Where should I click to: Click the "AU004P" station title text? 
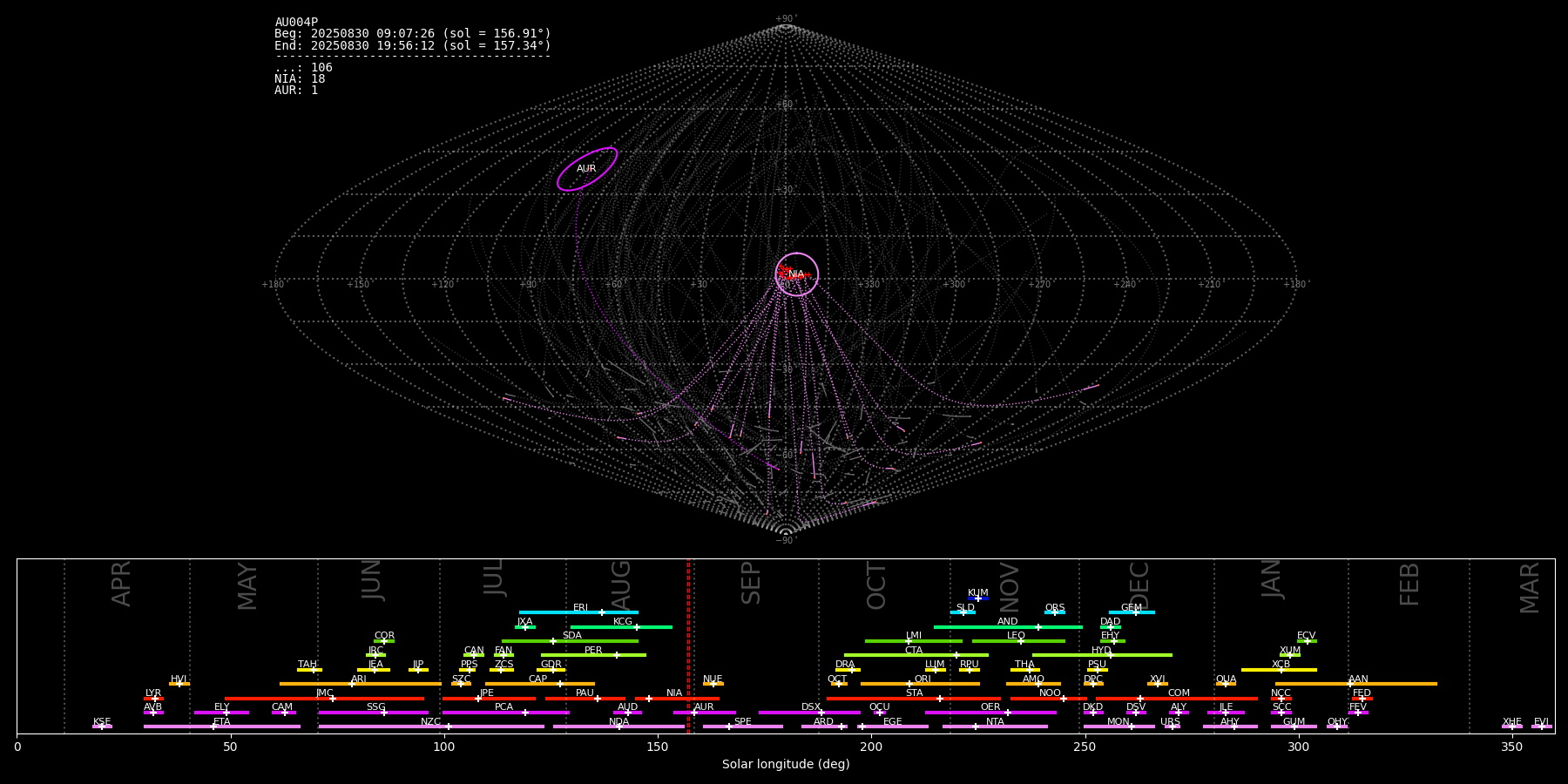[x=296, y=23]
